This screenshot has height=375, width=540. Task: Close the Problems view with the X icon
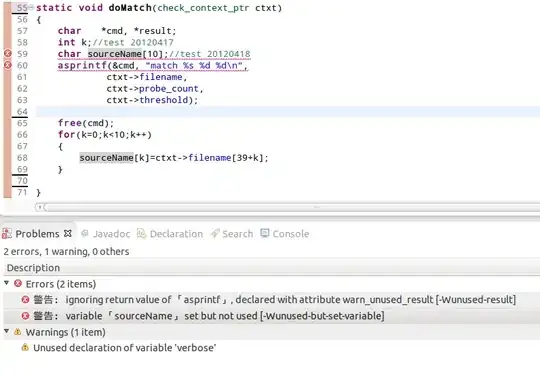click(68, 233)
